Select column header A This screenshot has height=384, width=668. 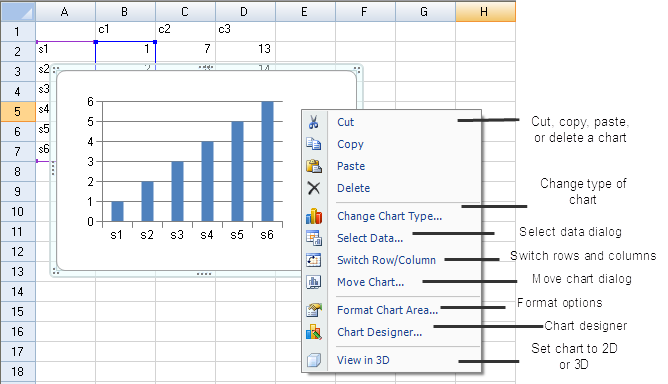65,12
